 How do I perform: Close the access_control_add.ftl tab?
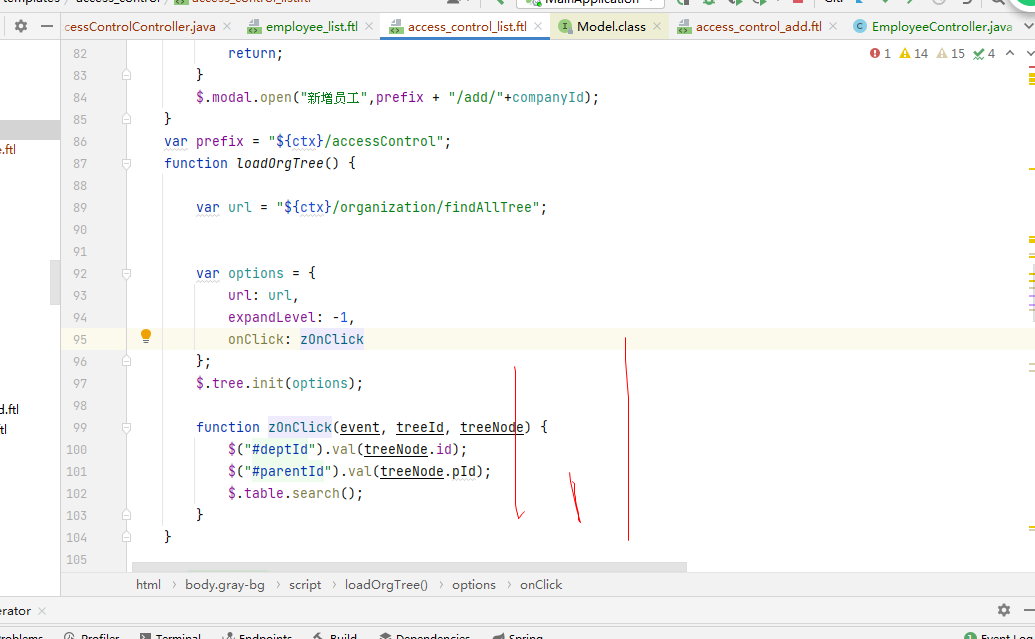pos(833,26)
